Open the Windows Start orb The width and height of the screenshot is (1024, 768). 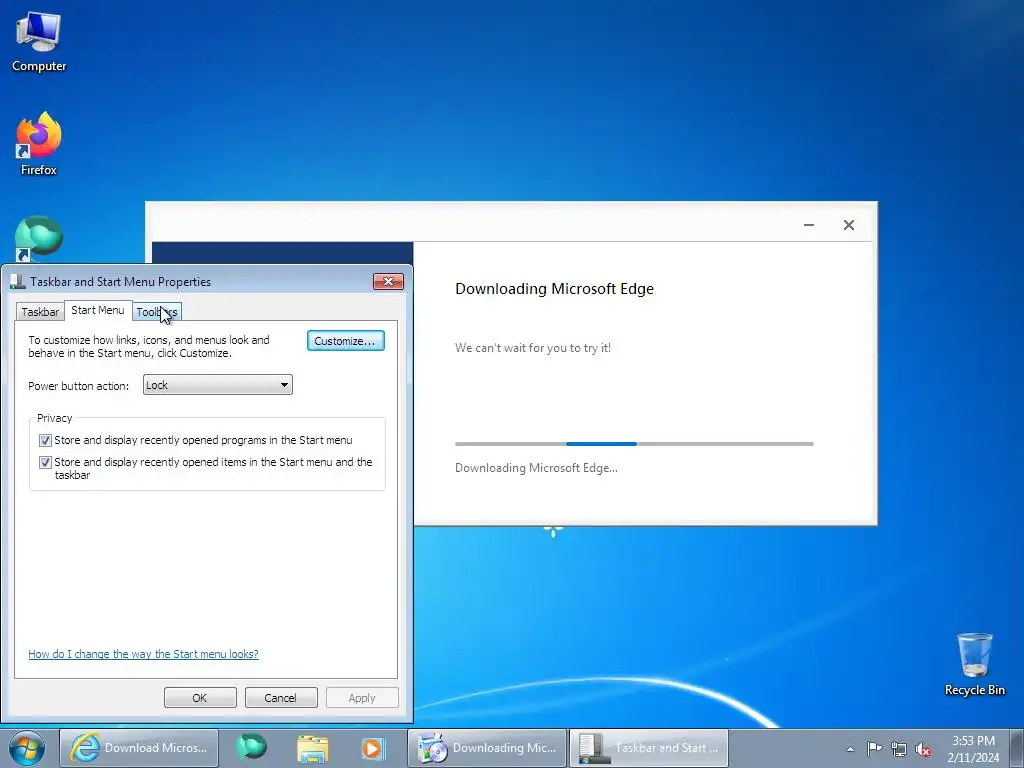(27, 748)
